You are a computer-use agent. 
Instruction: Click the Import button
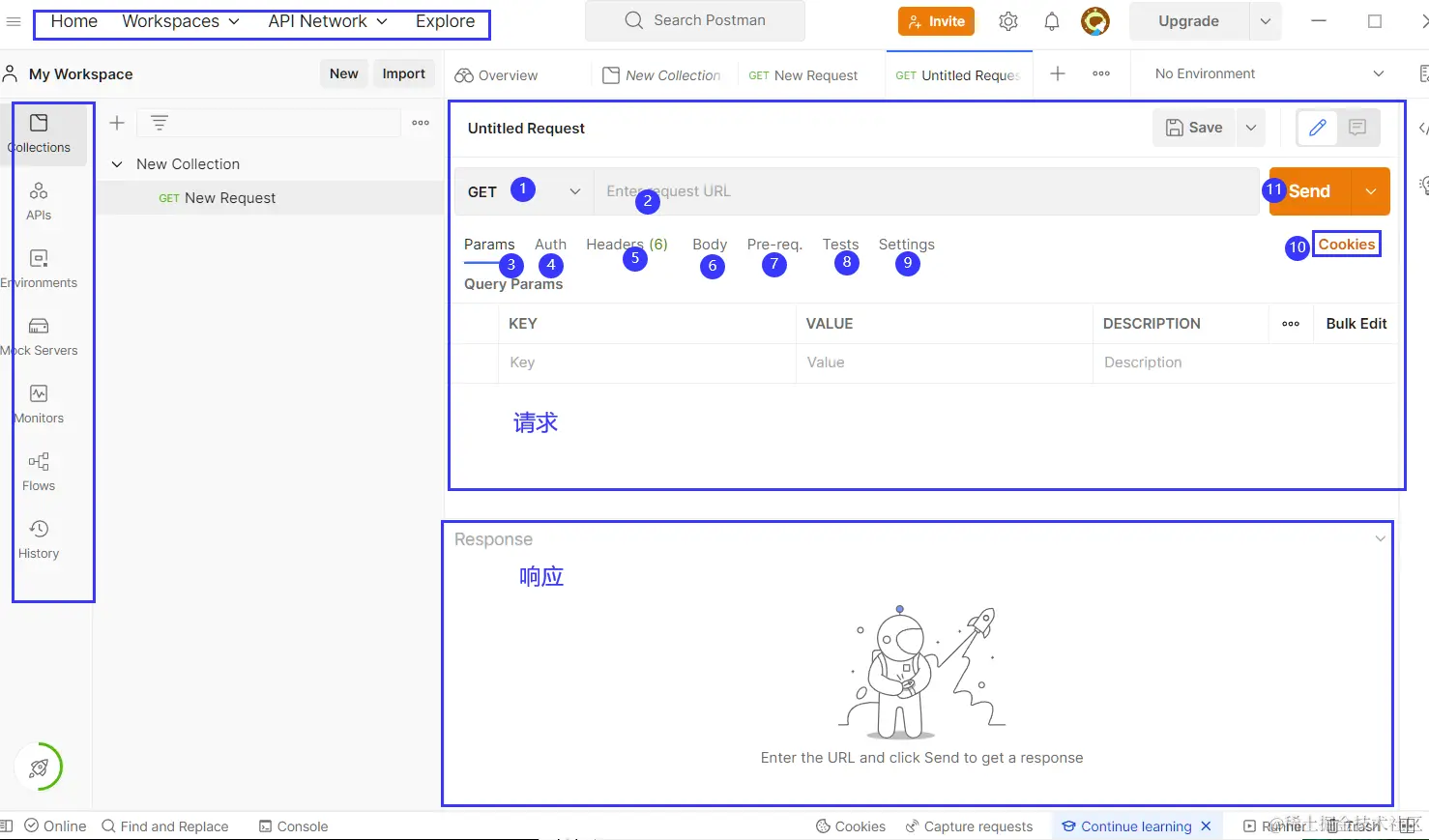coord(403,73)
